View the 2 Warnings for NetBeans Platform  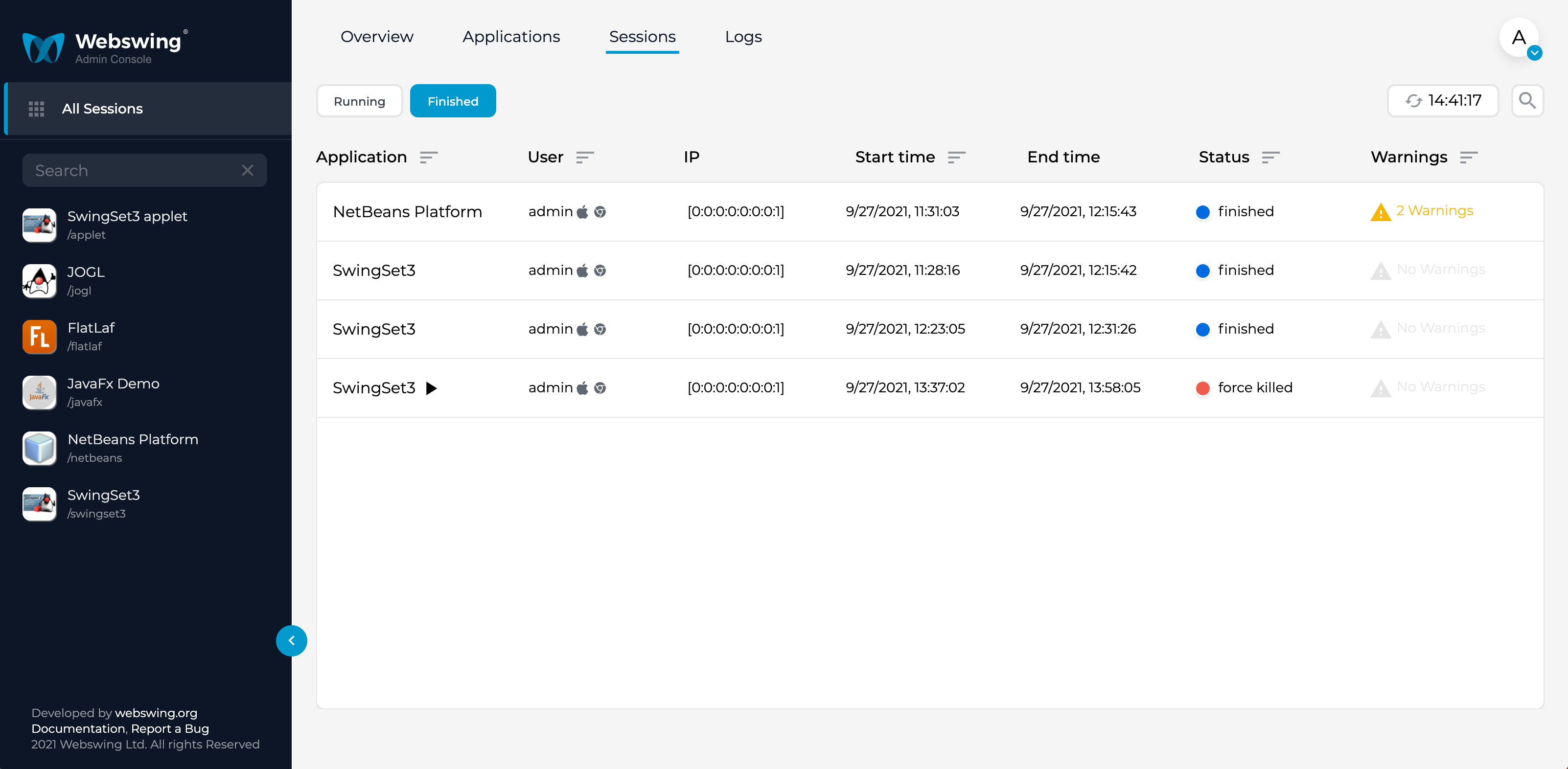click(x=1435, y=210)
